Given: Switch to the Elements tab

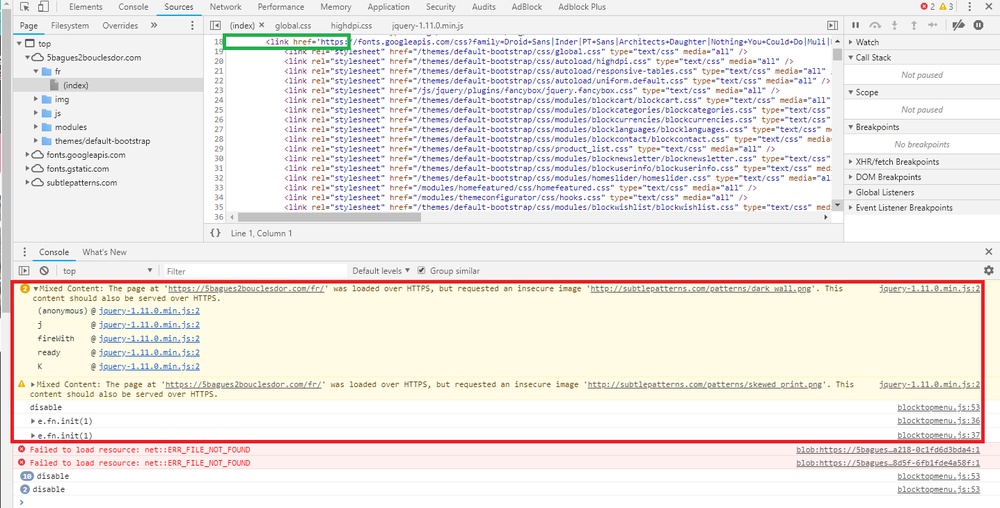Looking at the screenshot, I should click(86, 7).
